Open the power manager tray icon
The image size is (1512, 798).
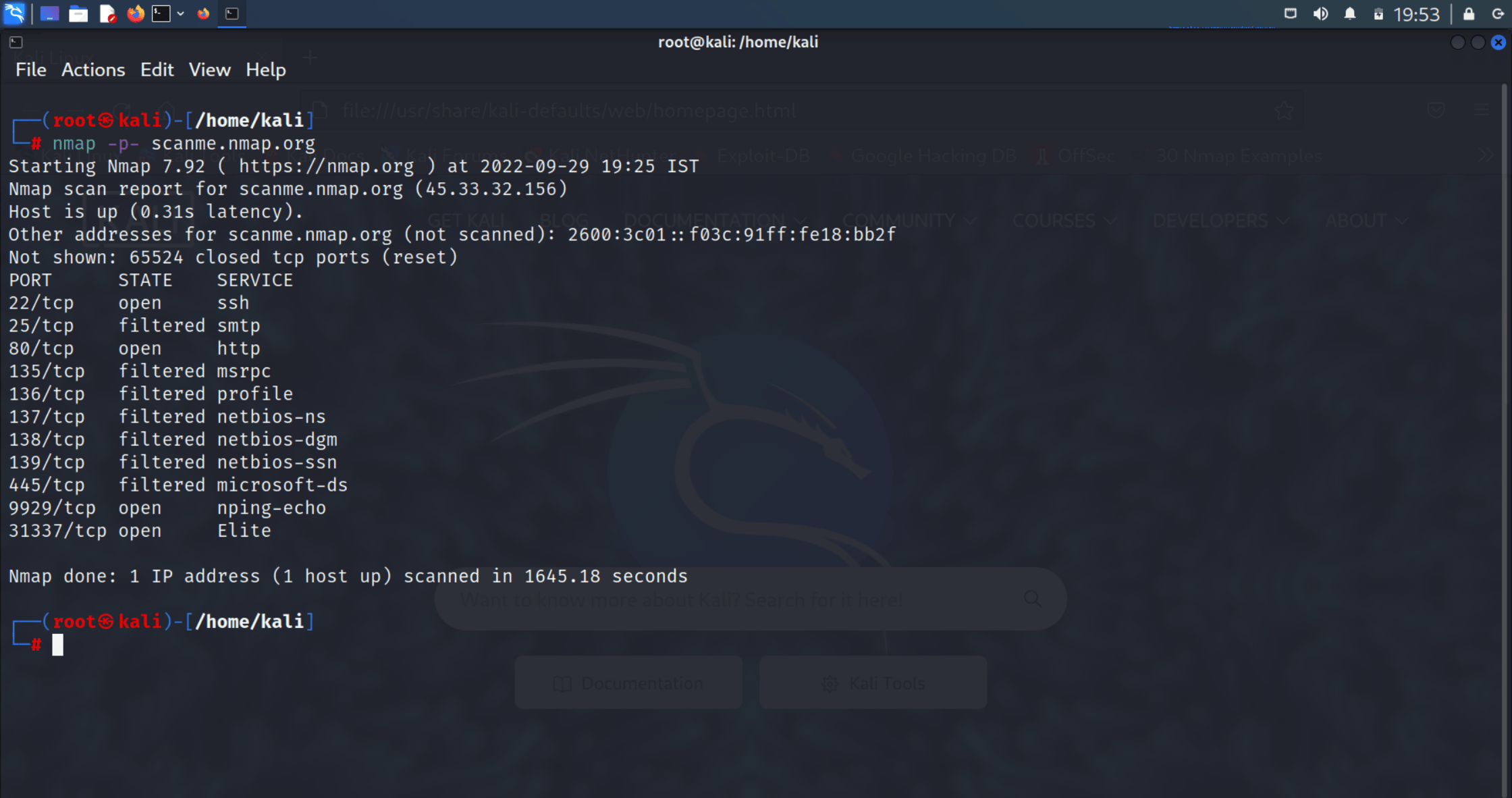(1380, 13)
